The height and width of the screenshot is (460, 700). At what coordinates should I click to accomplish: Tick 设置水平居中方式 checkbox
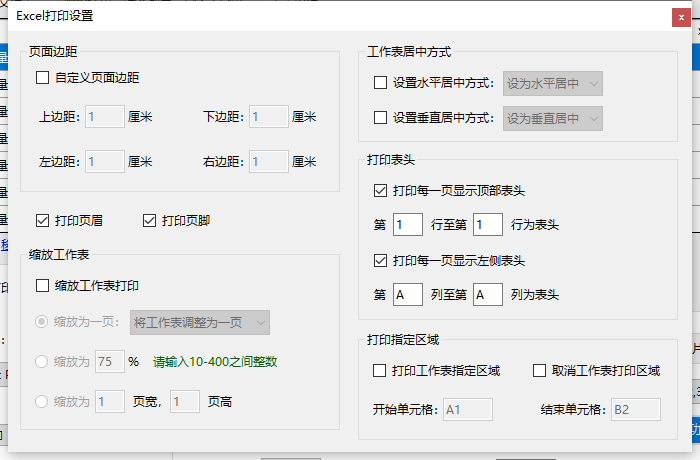tap(380, 83)
